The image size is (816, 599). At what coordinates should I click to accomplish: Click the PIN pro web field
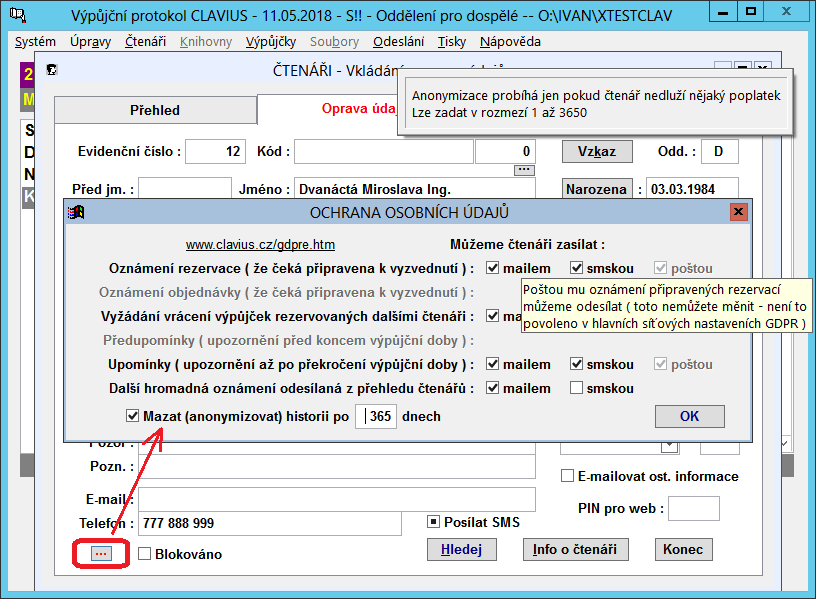pyautogui.click(x=694, y=508)
